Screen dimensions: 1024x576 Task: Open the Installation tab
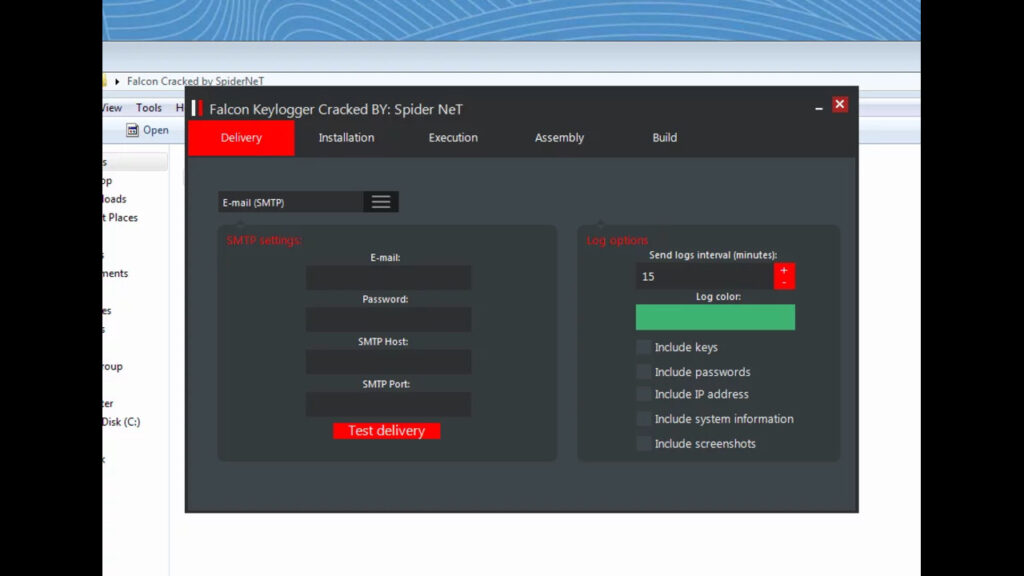tap(346, 138)
